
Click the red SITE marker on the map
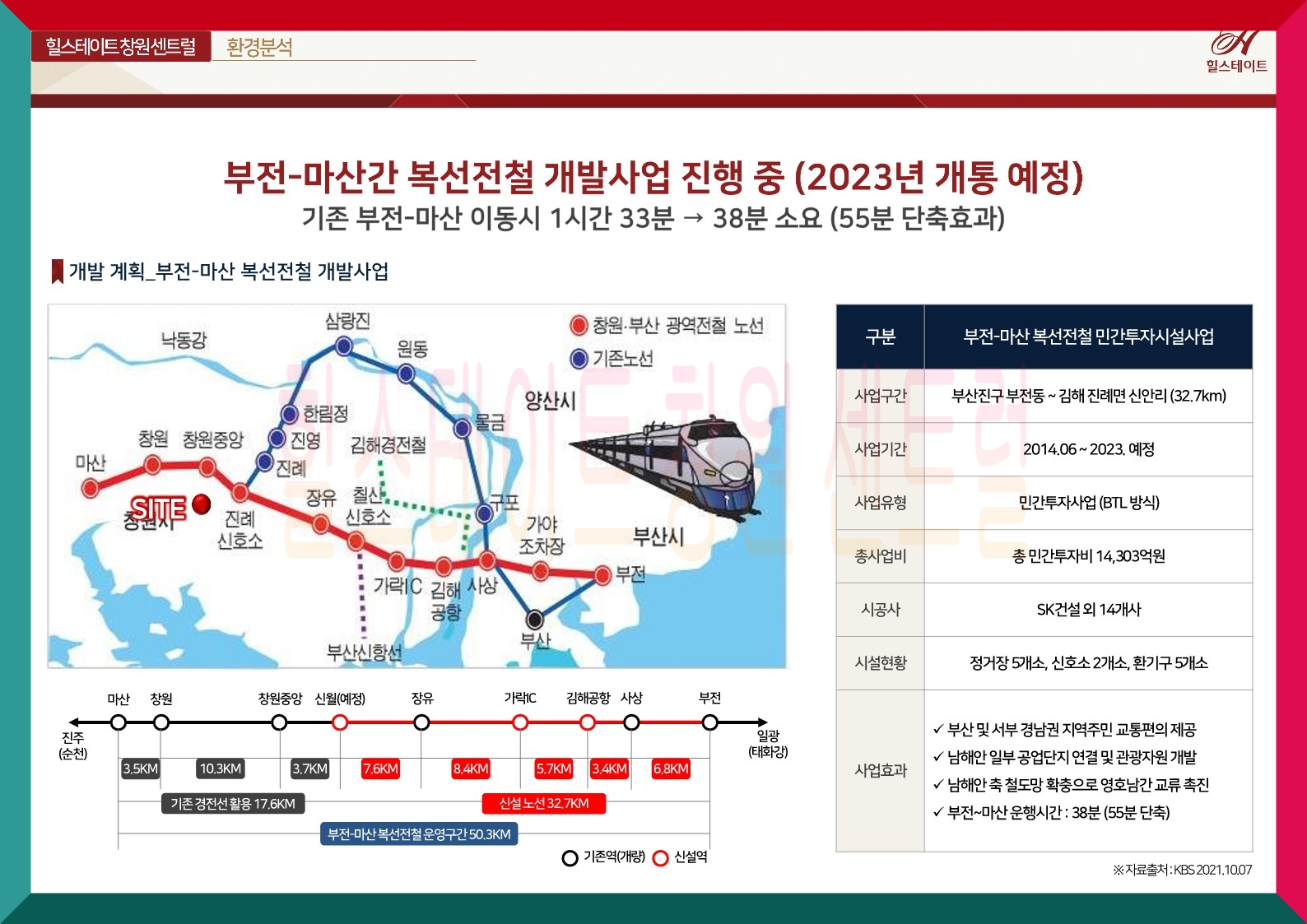click(202, 504)
